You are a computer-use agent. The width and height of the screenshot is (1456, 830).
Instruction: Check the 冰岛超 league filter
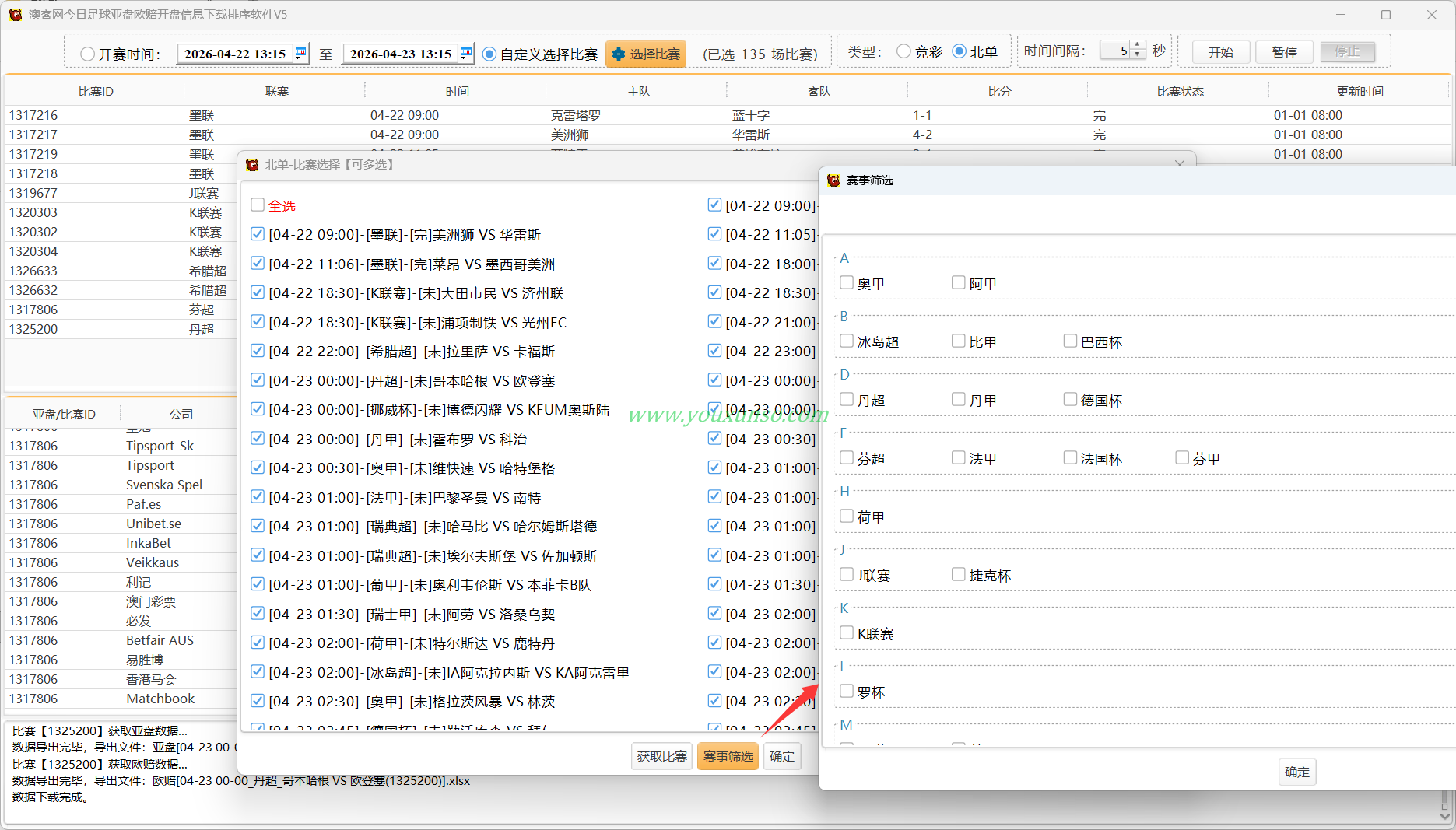[847, 341]
